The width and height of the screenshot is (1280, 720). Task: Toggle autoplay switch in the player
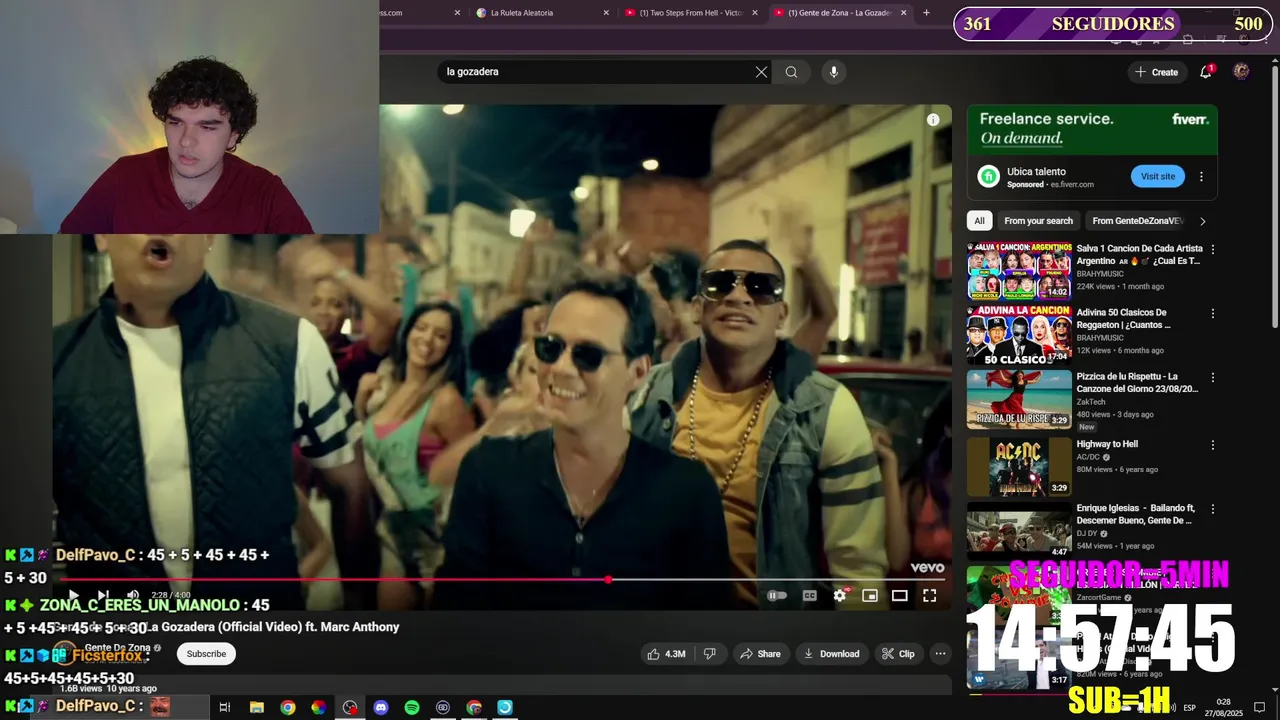click(x=777, y=596)
